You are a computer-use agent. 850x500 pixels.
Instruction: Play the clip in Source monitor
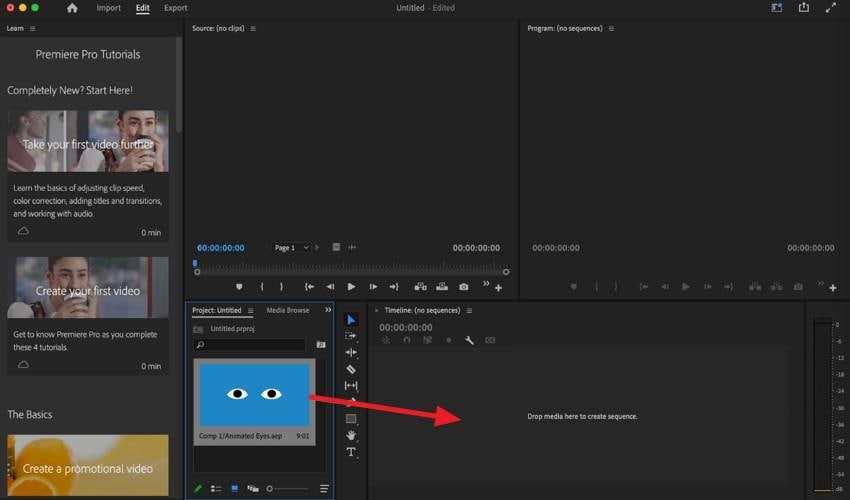point(351,286)
